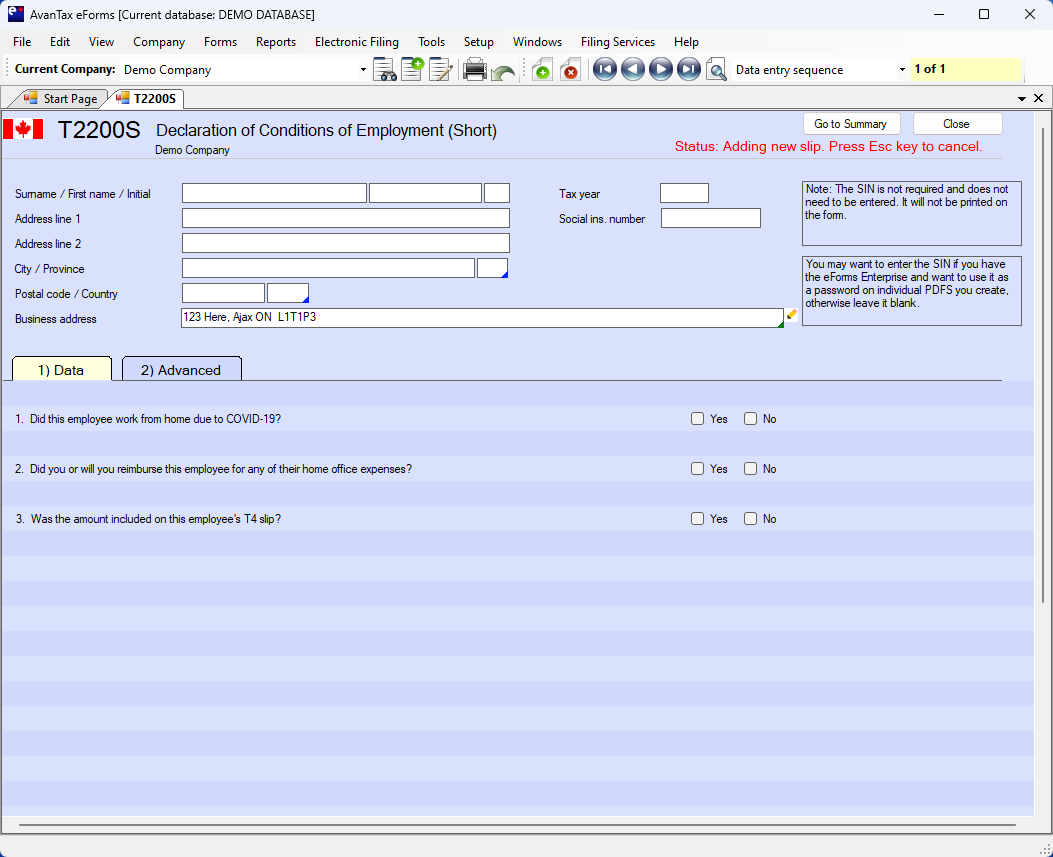Click AvanTax eForms title bar app icon
This screenshot has width=1053, height=857.
pos(15,14)
